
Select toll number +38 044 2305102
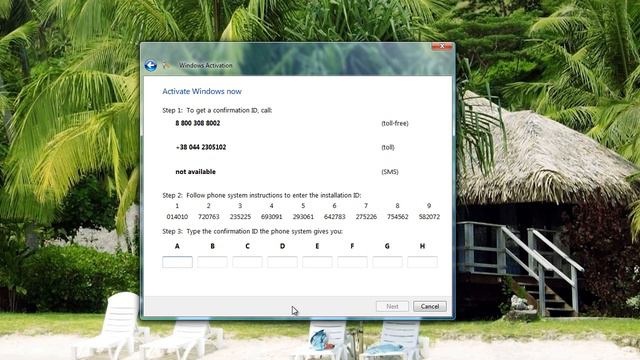[200, 147]
